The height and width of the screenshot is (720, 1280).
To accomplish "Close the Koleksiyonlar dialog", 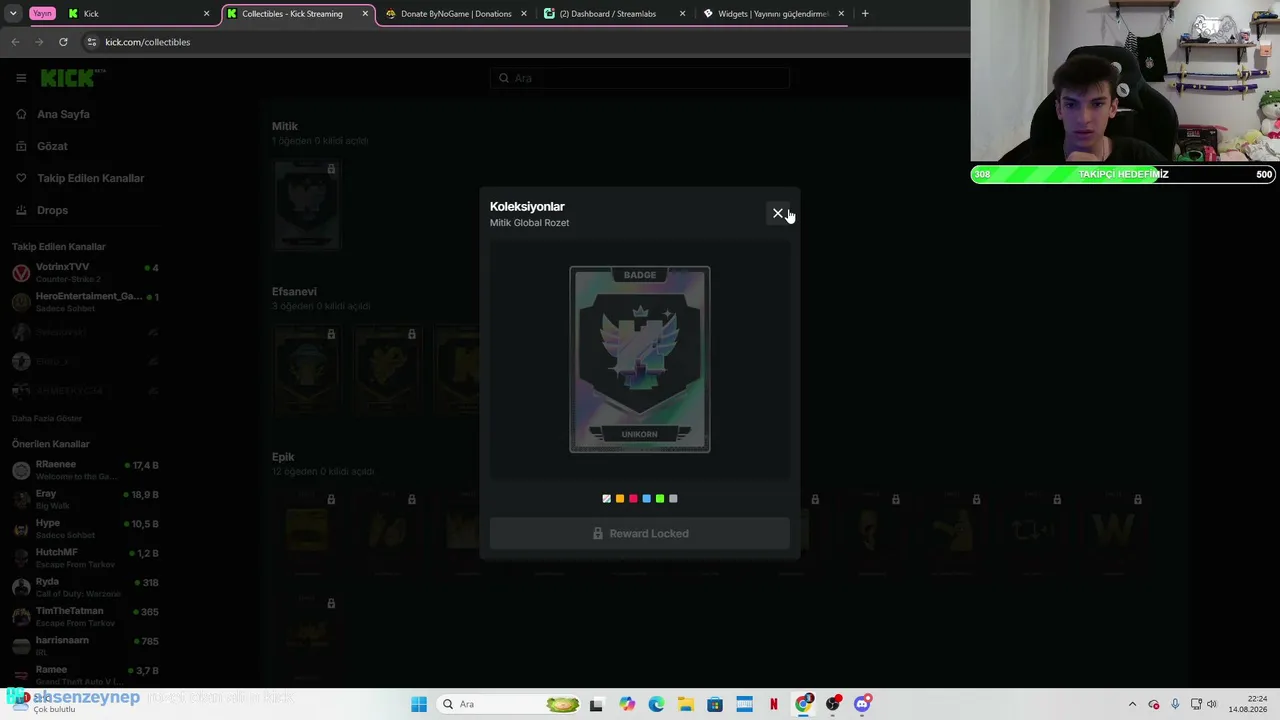I will coord(778,213).
